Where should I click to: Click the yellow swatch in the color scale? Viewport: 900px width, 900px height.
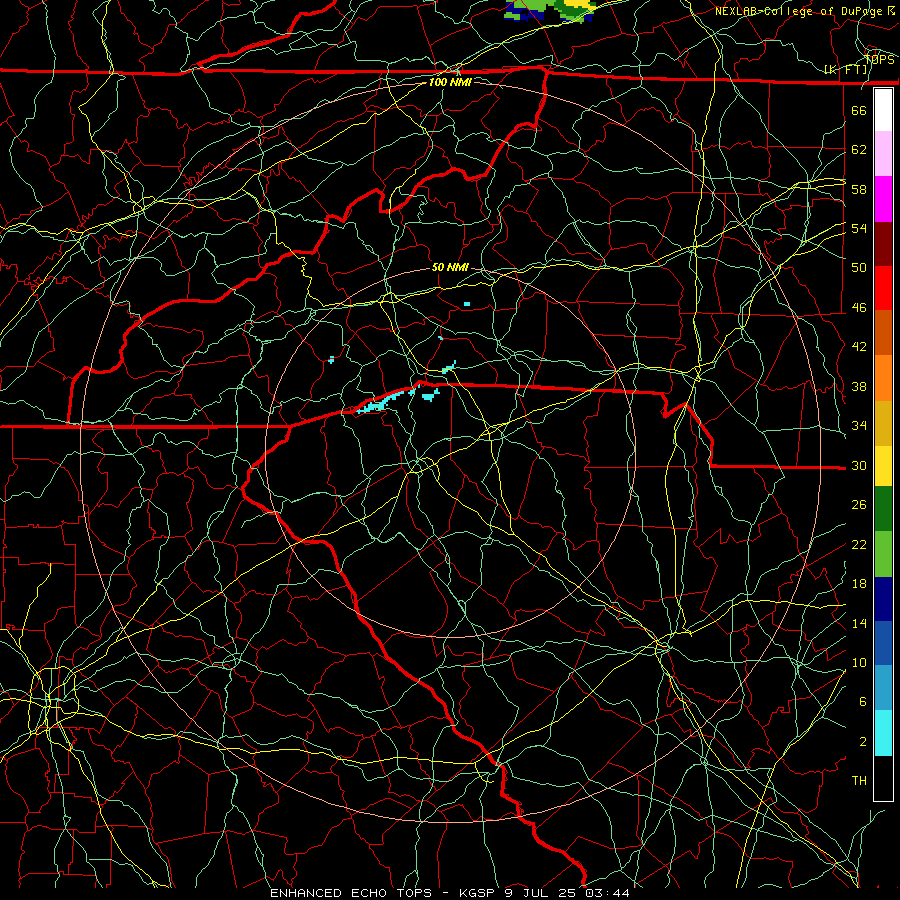[883, 465]
